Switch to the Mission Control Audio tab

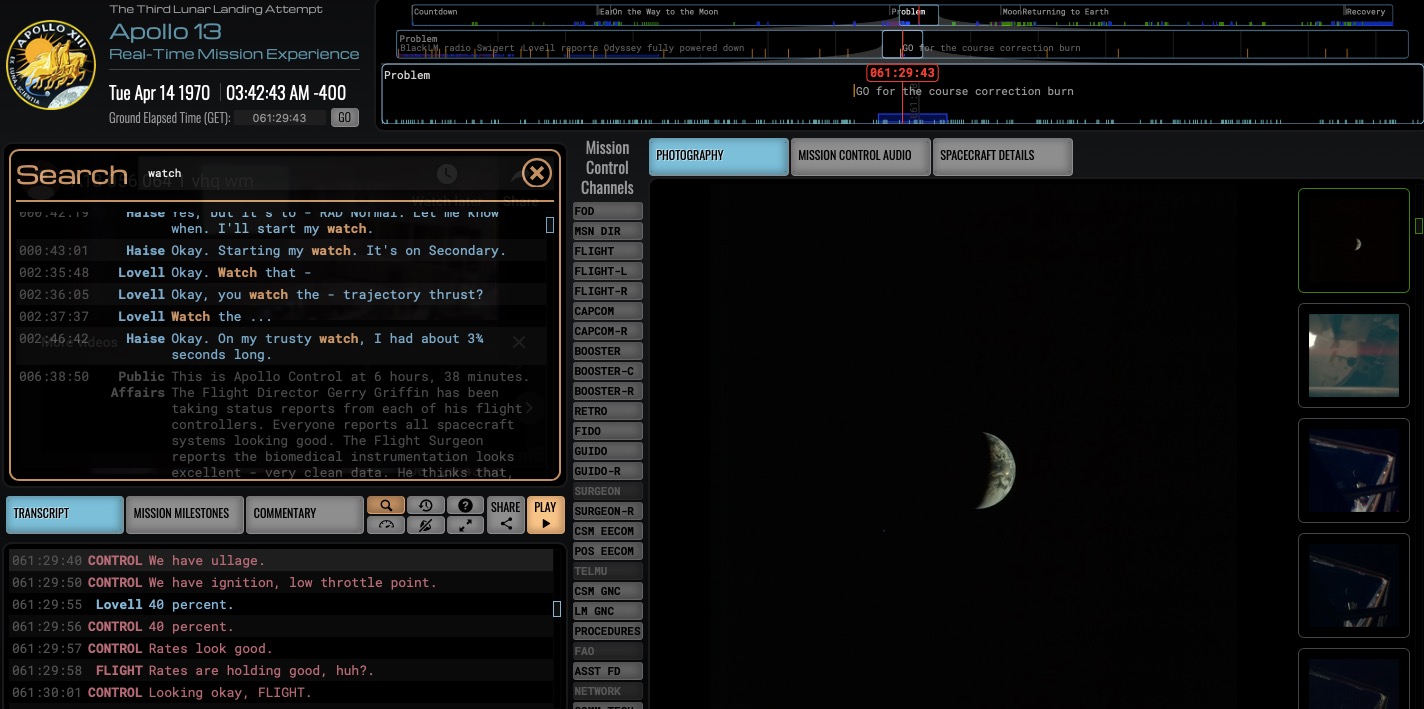(x=860, y=156)
